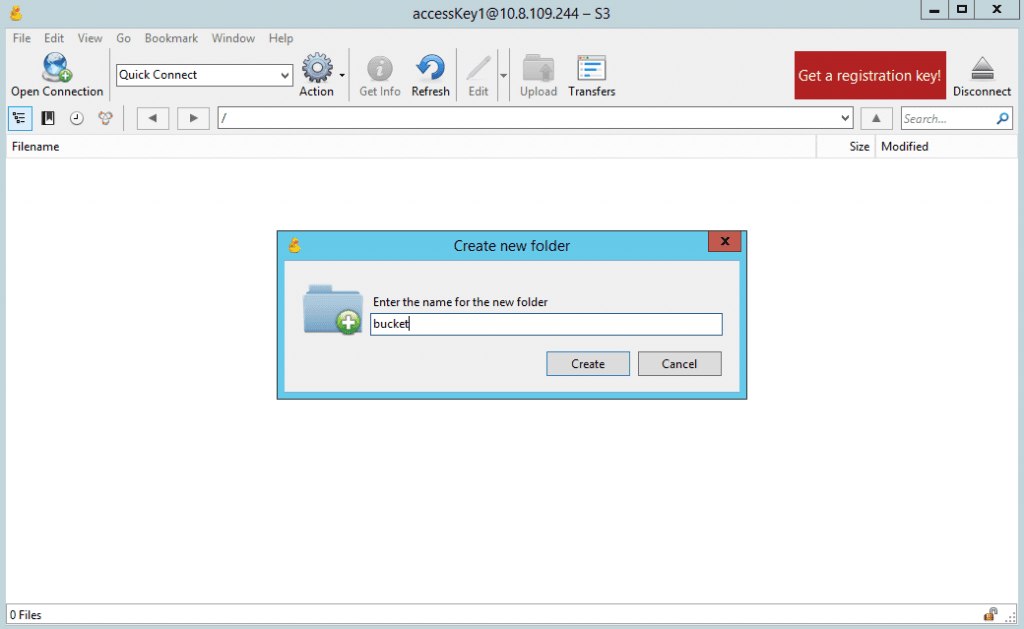Click the new folder name field
This screenshot has height=629, width=1024.
coord(545,324)
